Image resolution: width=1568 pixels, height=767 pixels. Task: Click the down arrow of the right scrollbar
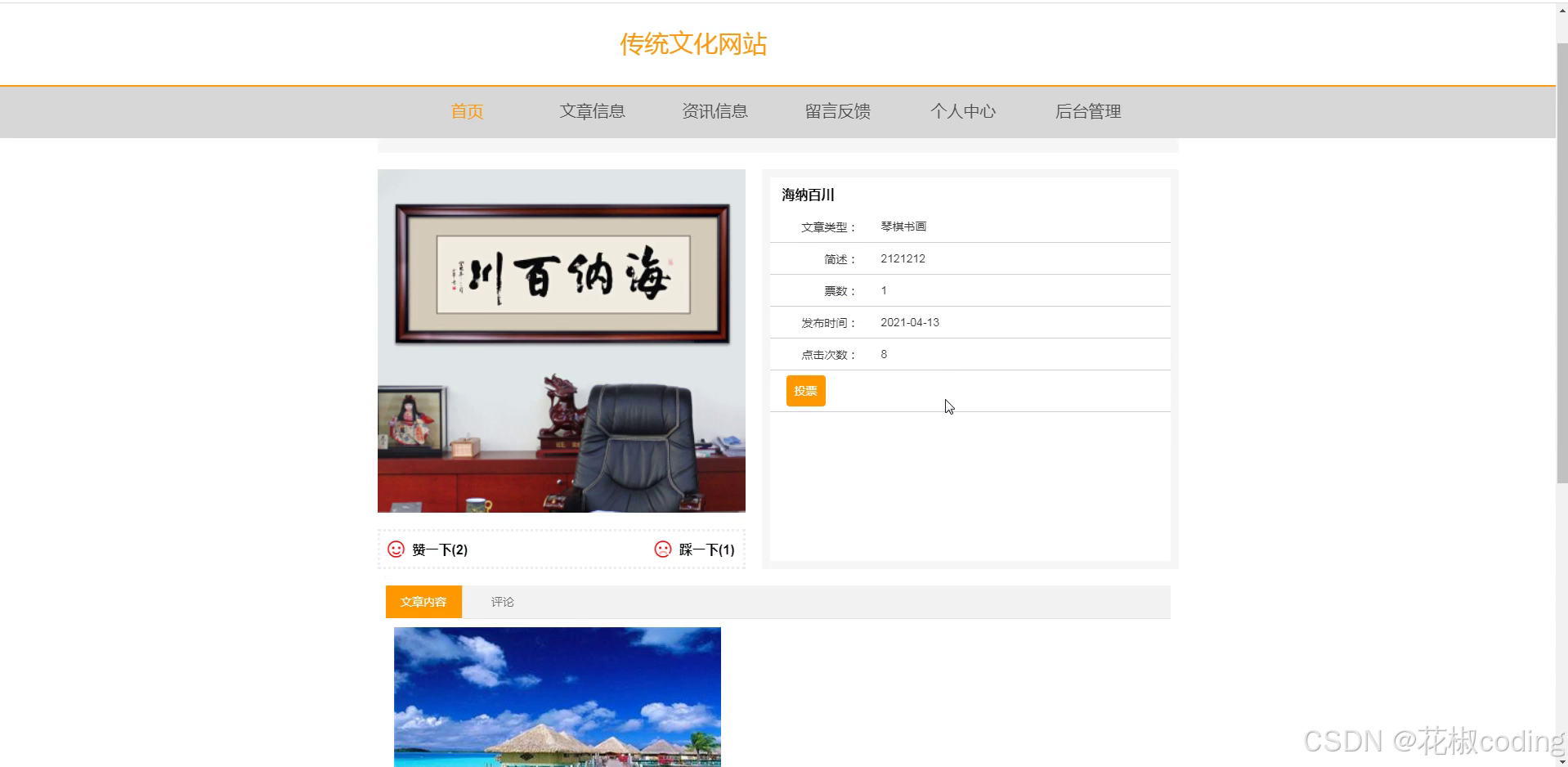[x=1561, y=760]
